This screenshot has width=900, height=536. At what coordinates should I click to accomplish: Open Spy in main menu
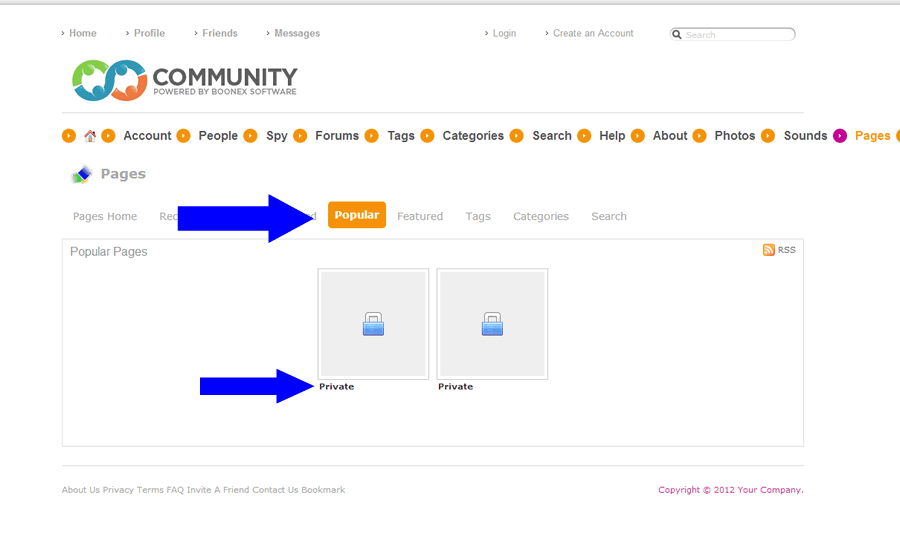[x=277, y=136]
